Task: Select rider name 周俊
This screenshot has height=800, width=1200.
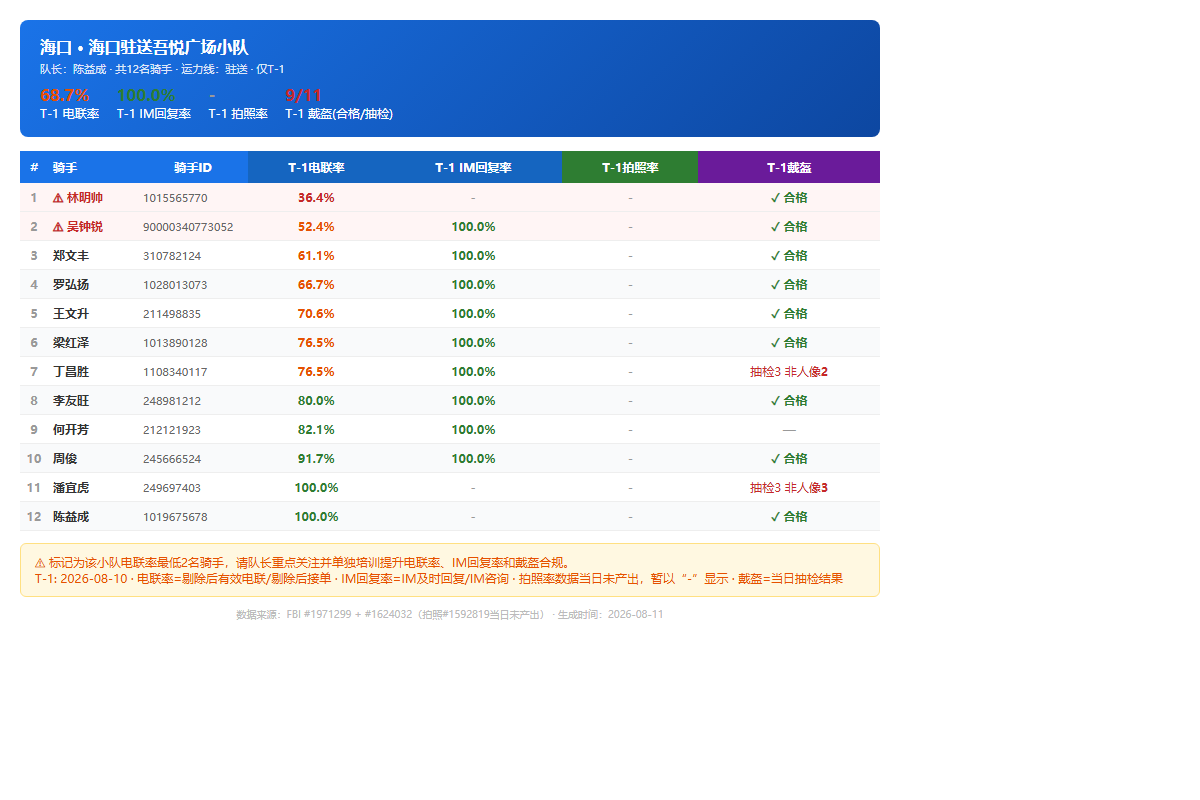Action: click(65, 459)
